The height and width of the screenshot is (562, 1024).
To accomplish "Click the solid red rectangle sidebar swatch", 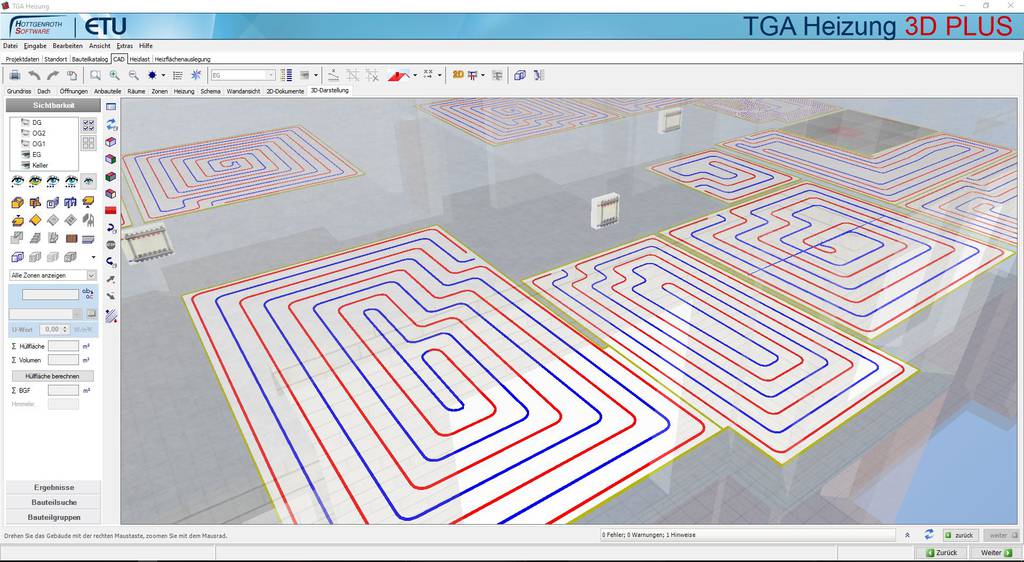I will [111, 210].
